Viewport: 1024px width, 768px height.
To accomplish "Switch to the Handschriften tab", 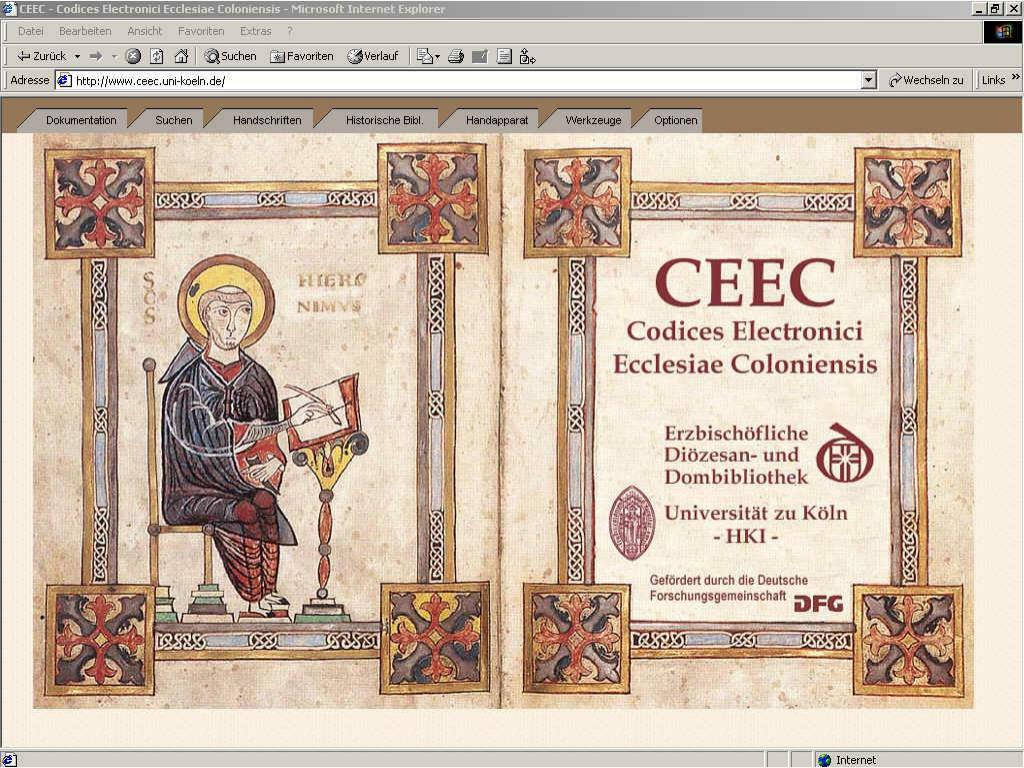I will point(266,120).
